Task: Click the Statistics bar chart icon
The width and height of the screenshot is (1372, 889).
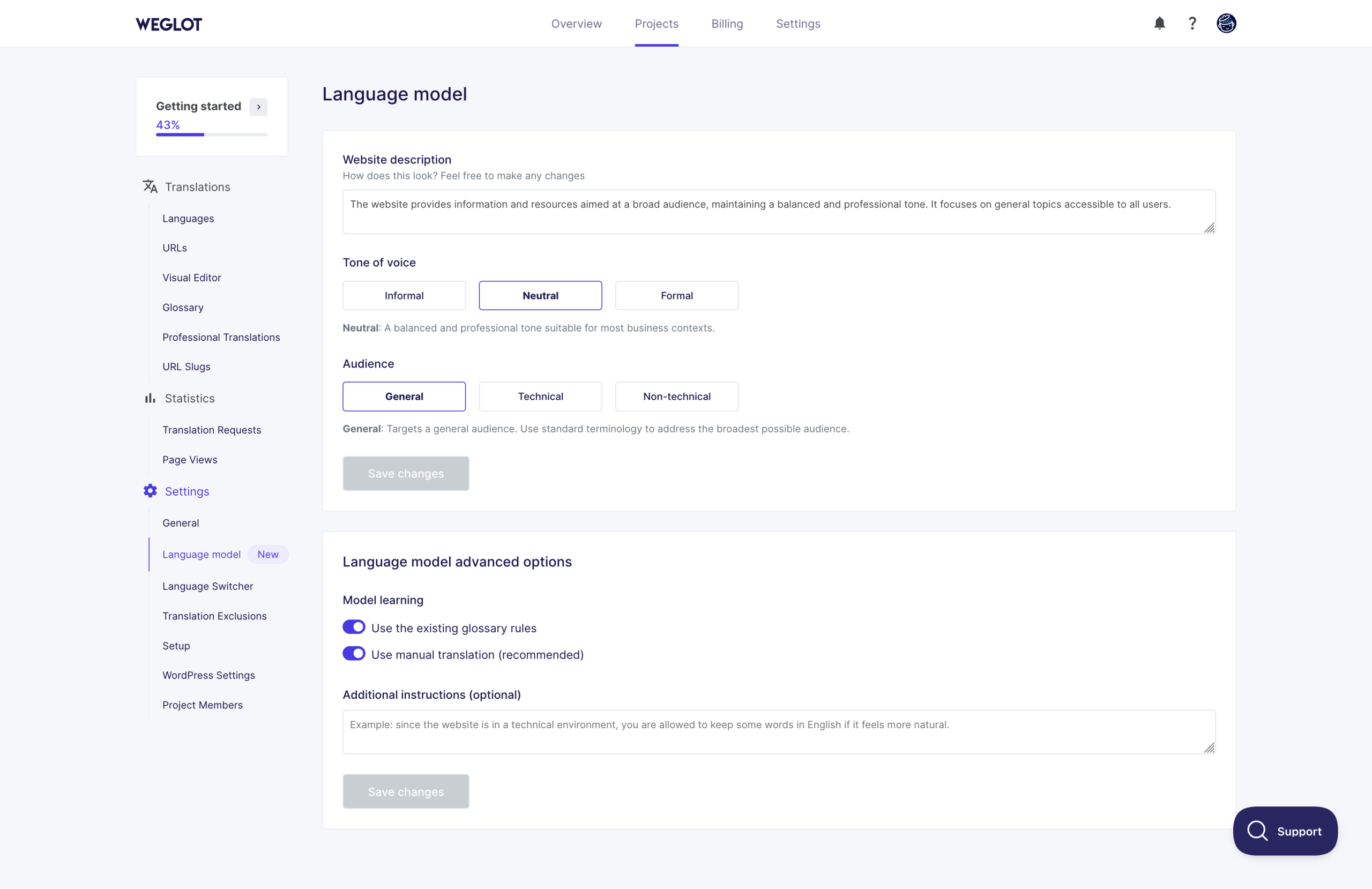Action: pyautogui.click(x=150, y=398)
